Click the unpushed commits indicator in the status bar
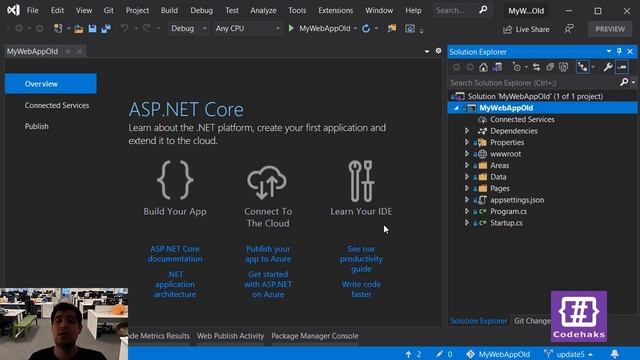The width and height of the screenshot is (640, 360). click(413, 354)
